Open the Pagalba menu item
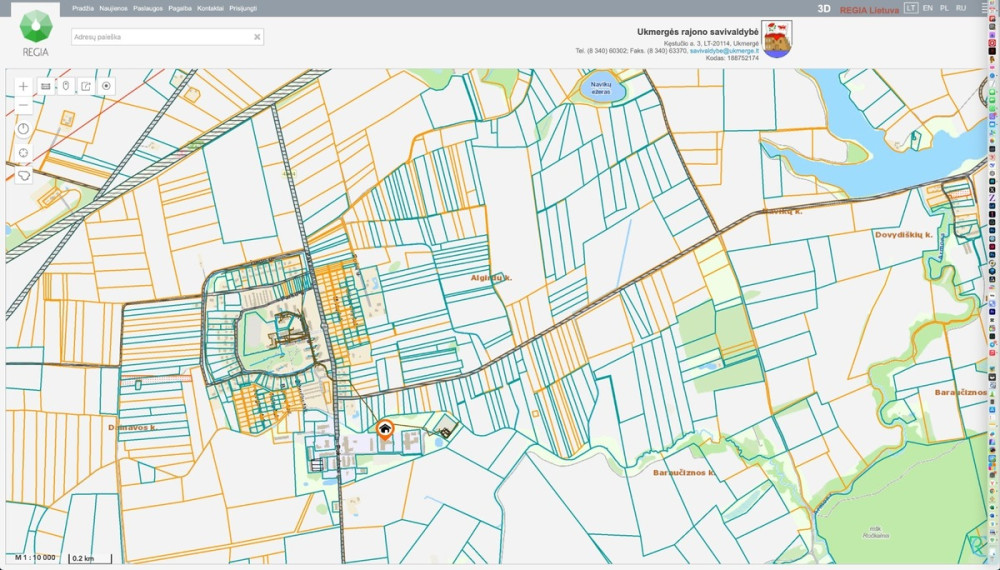Screen dimensions: 1000x570 [x=180, y=8]
